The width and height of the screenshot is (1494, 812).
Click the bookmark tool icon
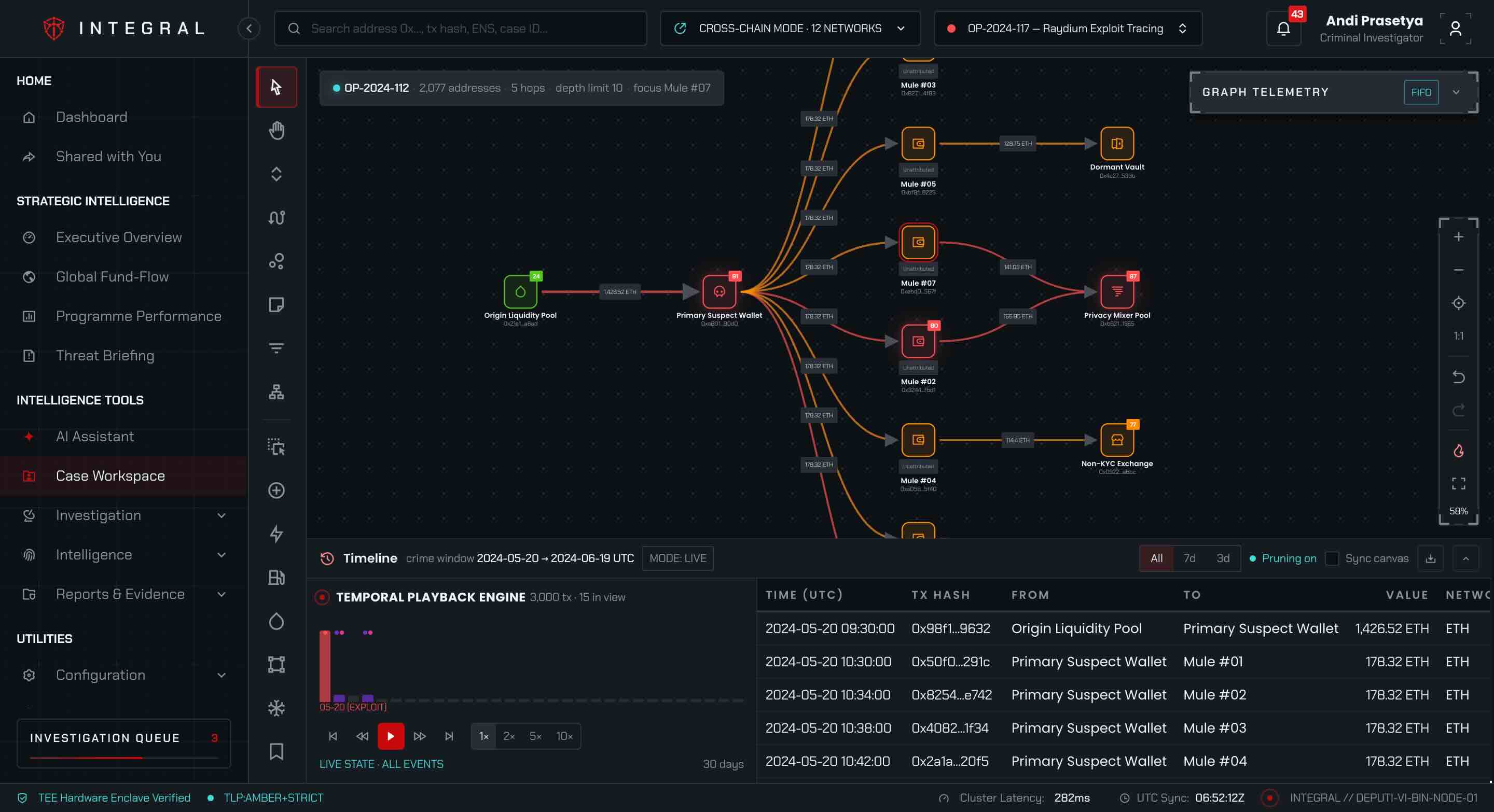coord(276,752)
